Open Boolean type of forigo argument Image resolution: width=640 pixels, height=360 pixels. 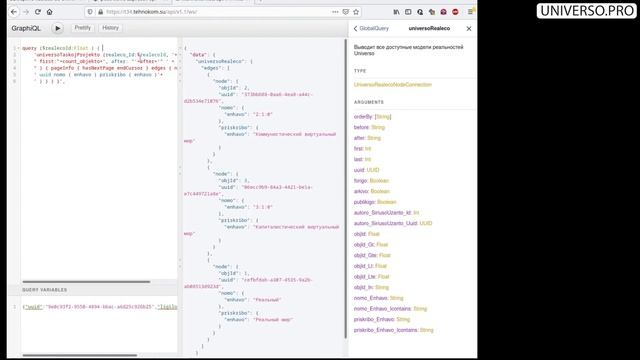[x=379, y=180]
